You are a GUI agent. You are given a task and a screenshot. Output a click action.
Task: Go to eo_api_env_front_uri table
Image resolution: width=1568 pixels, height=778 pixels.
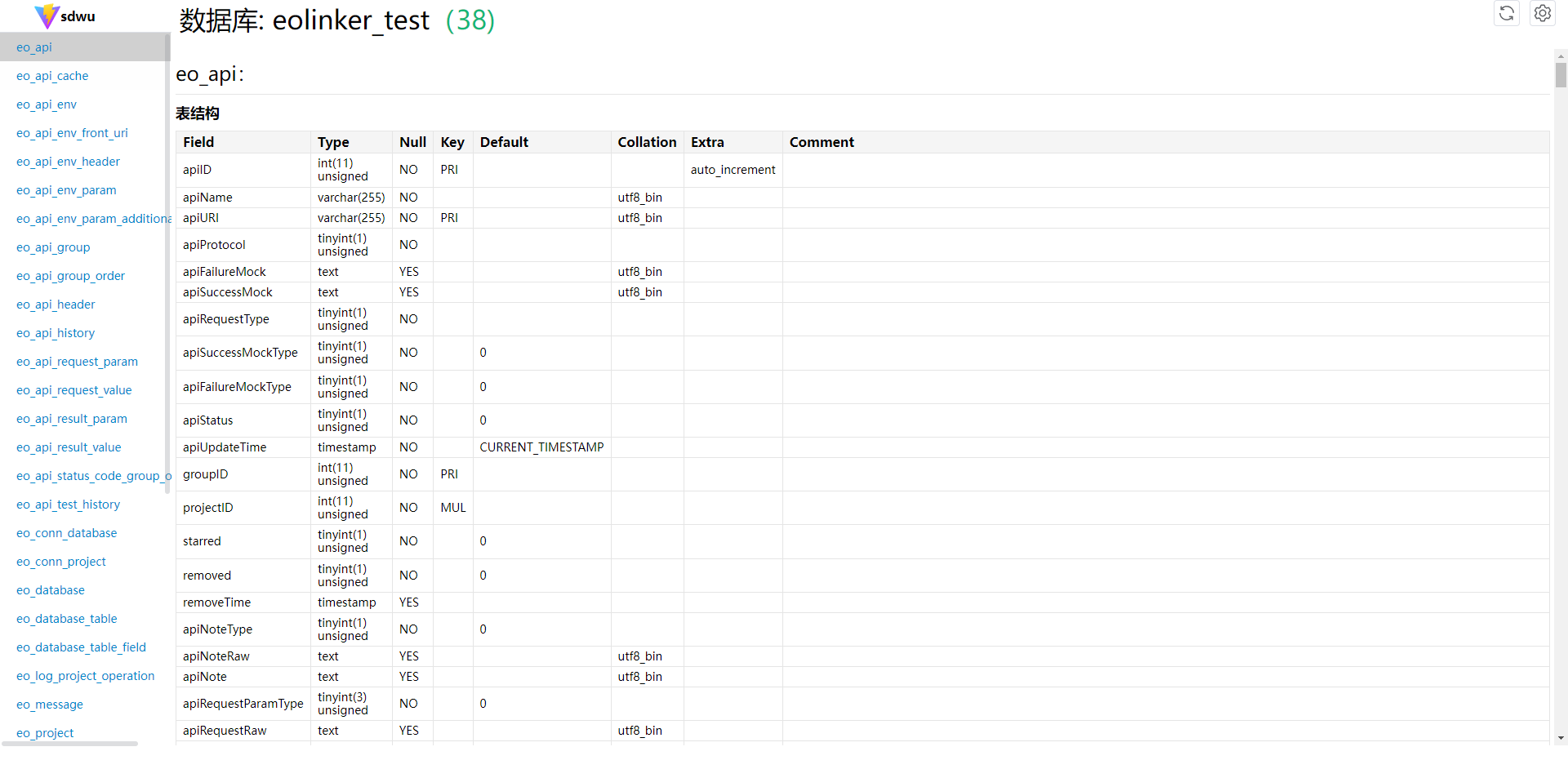pyautogui.click(x=72, y=133)
